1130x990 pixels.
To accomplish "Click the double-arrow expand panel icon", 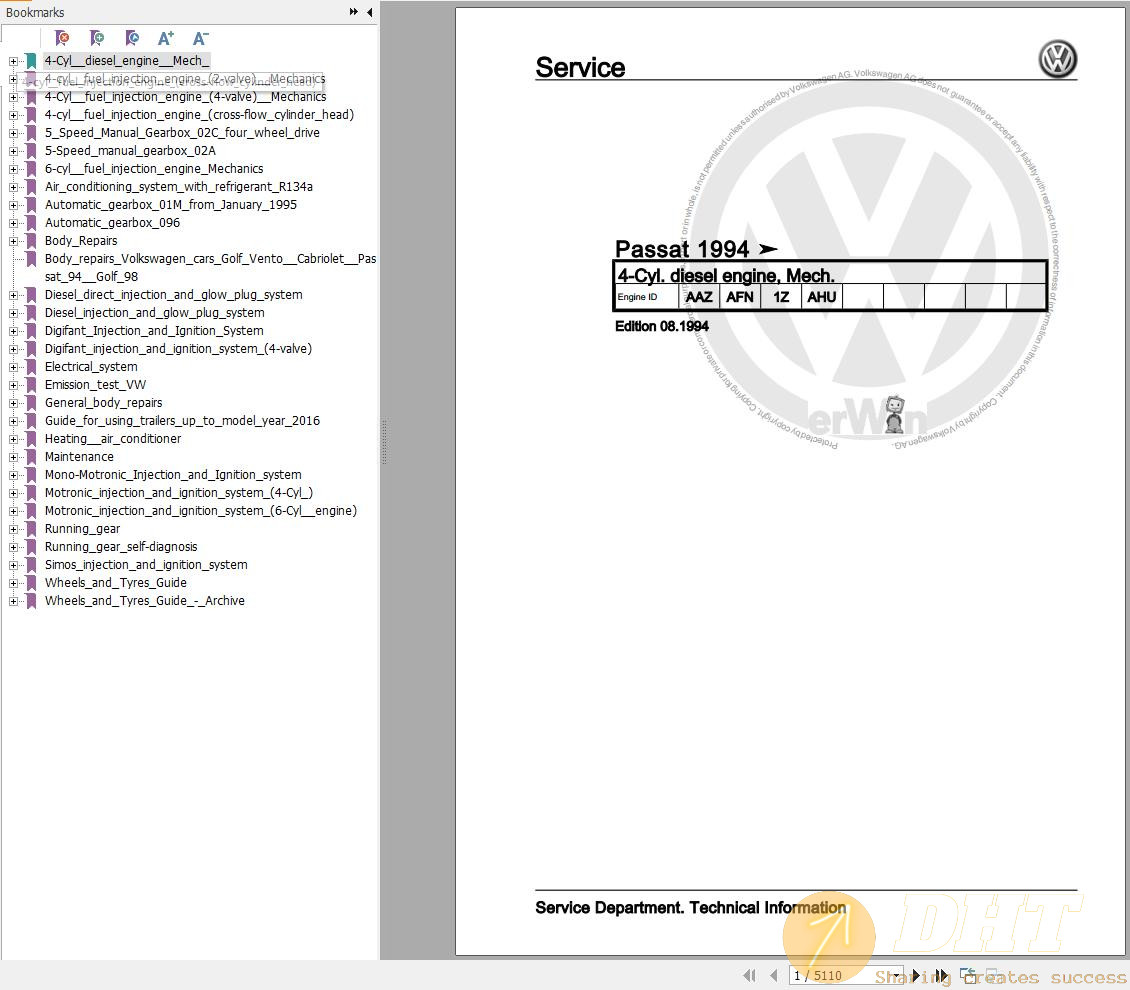I will 354,12.
